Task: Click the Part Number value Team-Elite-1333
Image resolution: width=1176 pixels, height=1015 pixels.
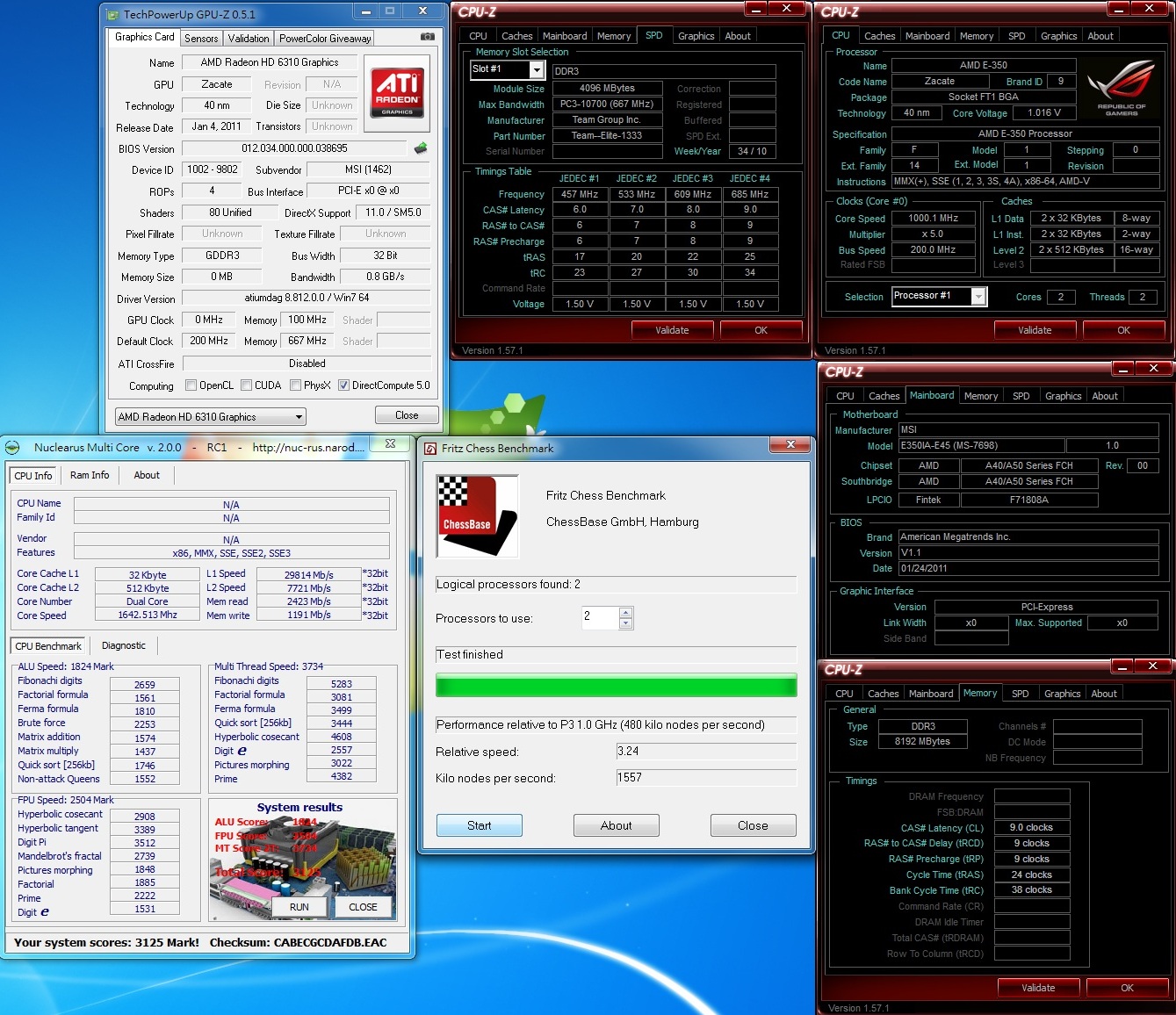Action: 607,136
